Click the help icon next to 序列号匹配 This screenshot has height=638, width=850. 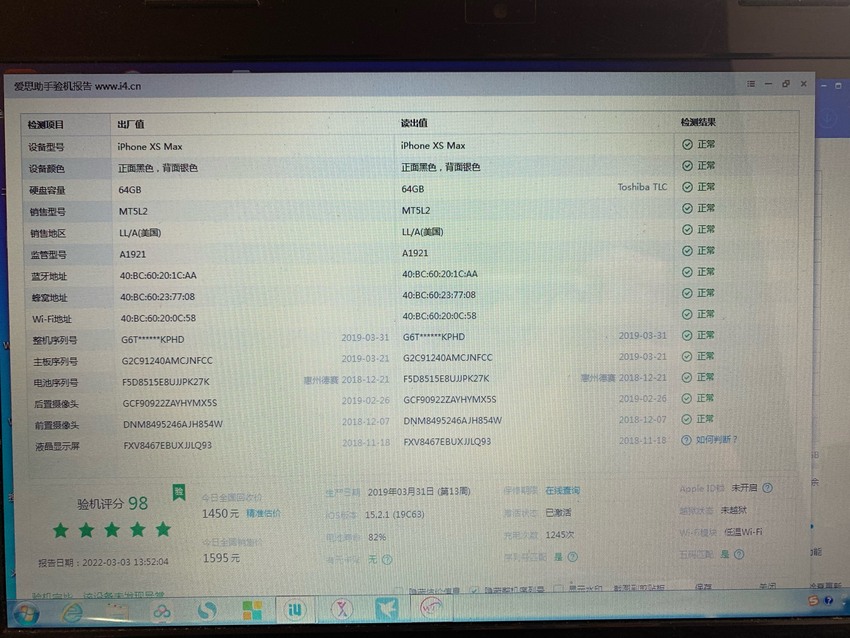(572, 557)
